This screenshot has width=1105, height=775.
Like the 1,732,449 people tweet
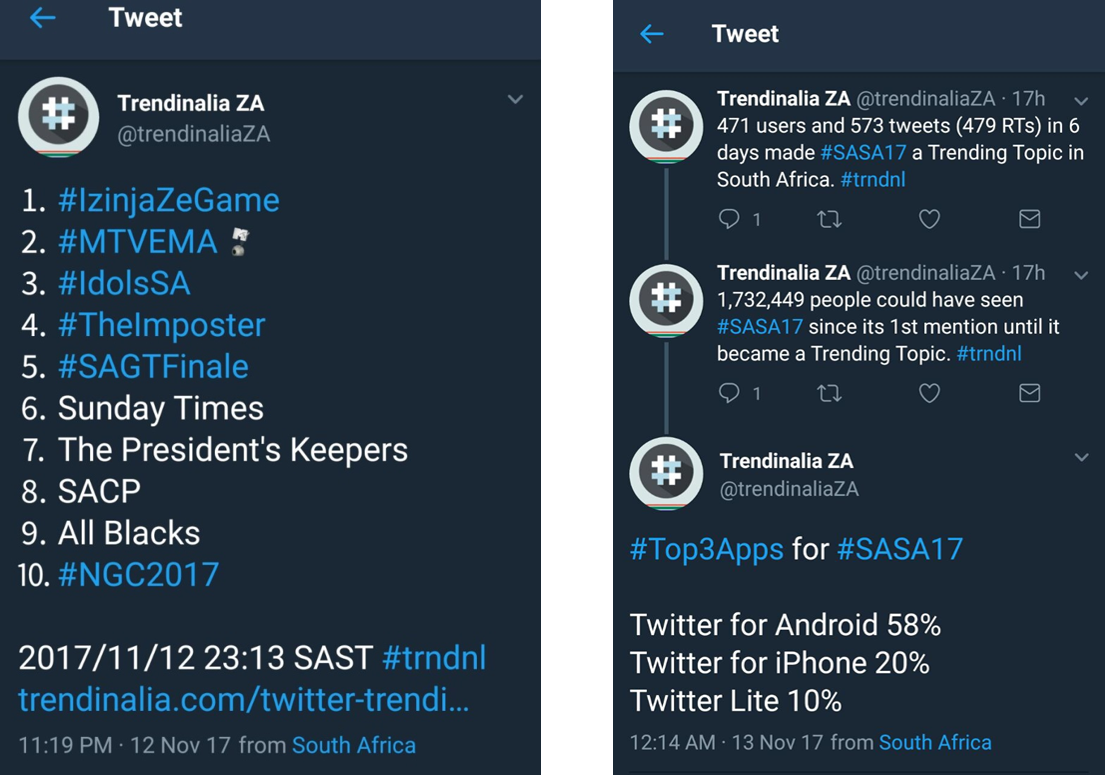click(929, 393)
